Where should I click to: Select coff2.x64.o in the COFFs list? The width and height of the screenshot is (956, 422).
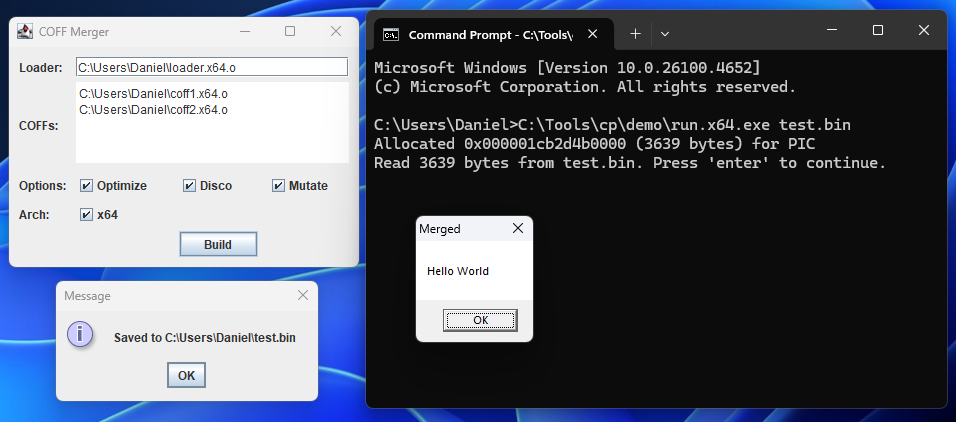[153, 109]
